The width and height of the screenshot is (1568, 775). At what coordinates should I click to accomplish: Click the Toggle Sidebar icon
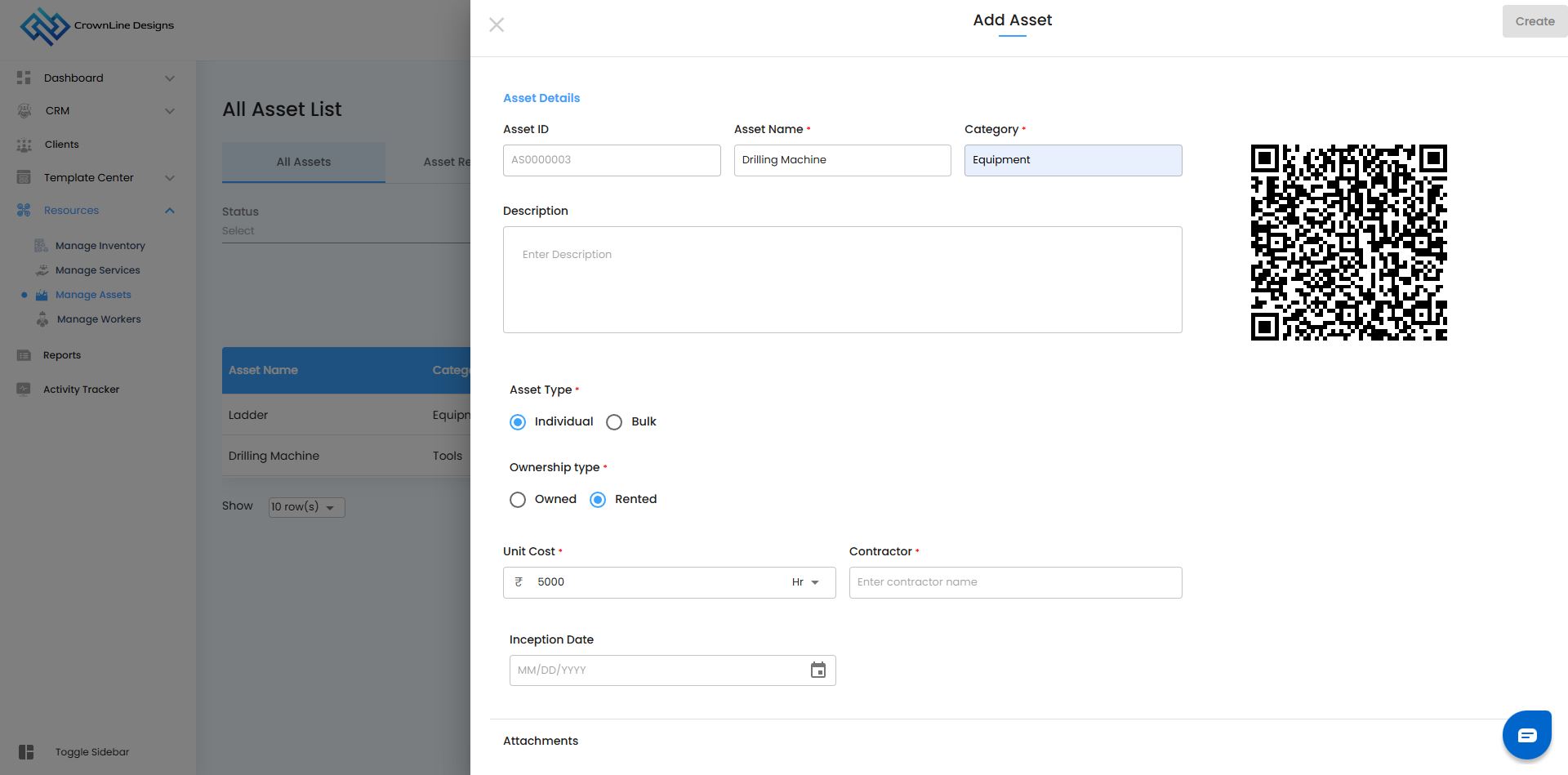pos(26,752)
